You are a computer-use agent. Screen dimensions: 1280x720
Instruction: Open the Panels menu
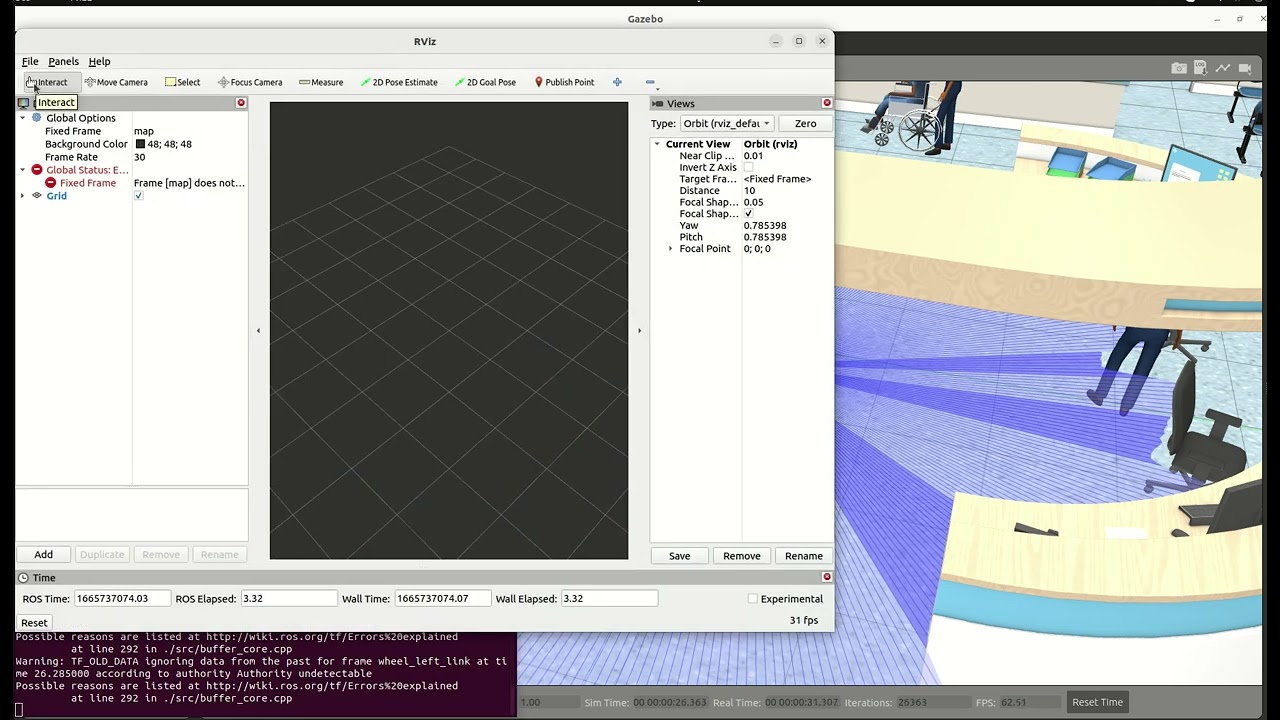point(63,61)
